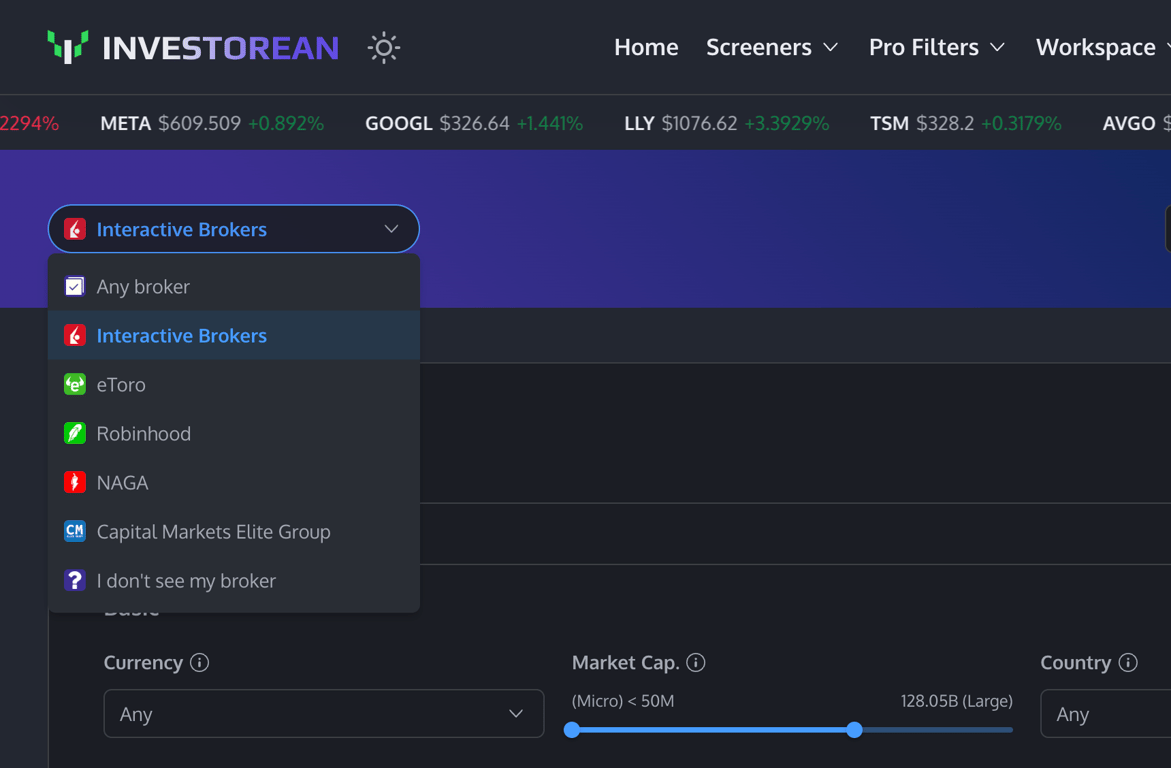The height and width of the screenshot is (768, 1171).
Task: Click the NAGA red logo icon
Action: pos(75,483)
